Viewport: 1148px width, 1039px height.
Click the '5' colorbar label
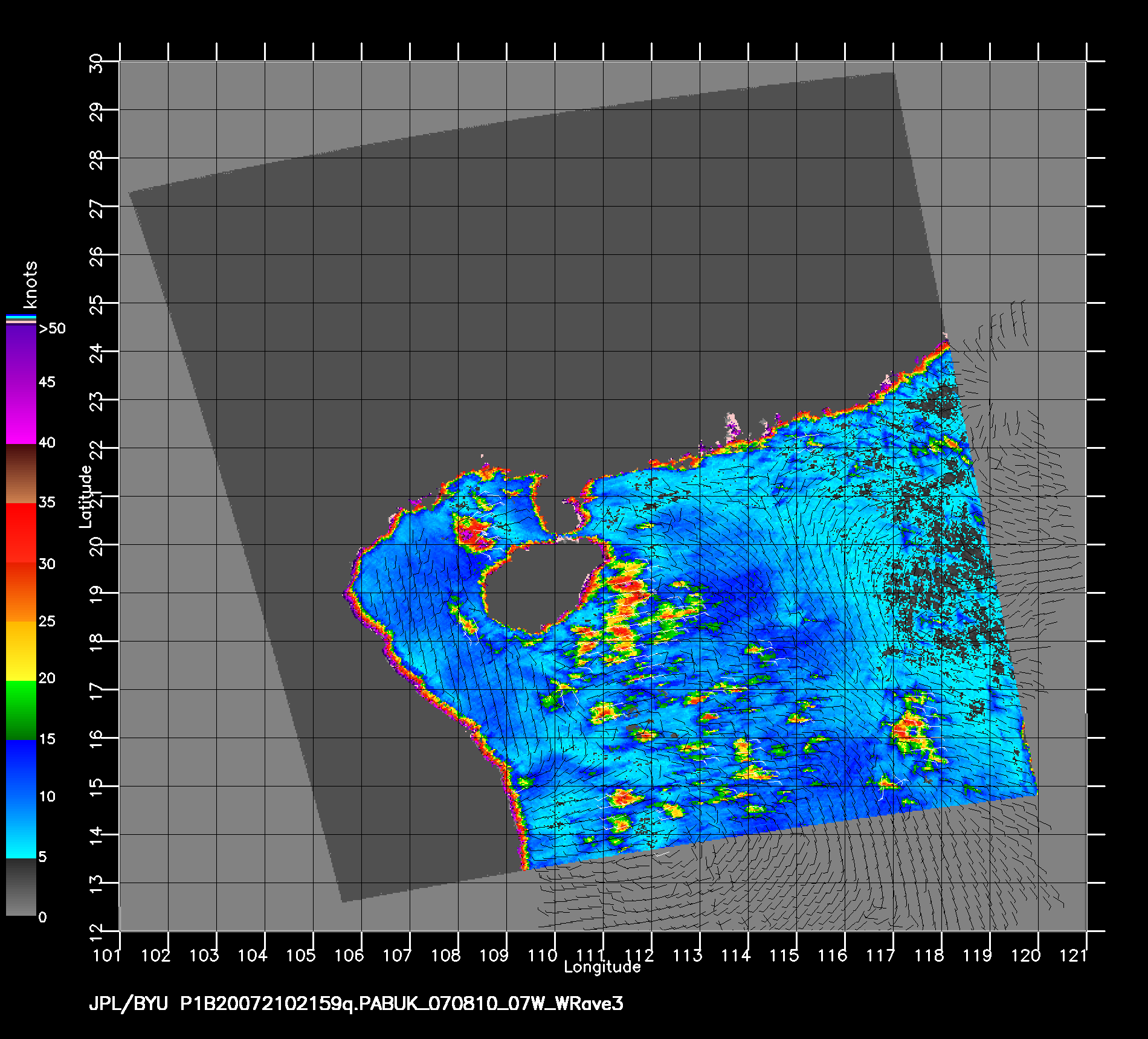(x=43, y=857)
